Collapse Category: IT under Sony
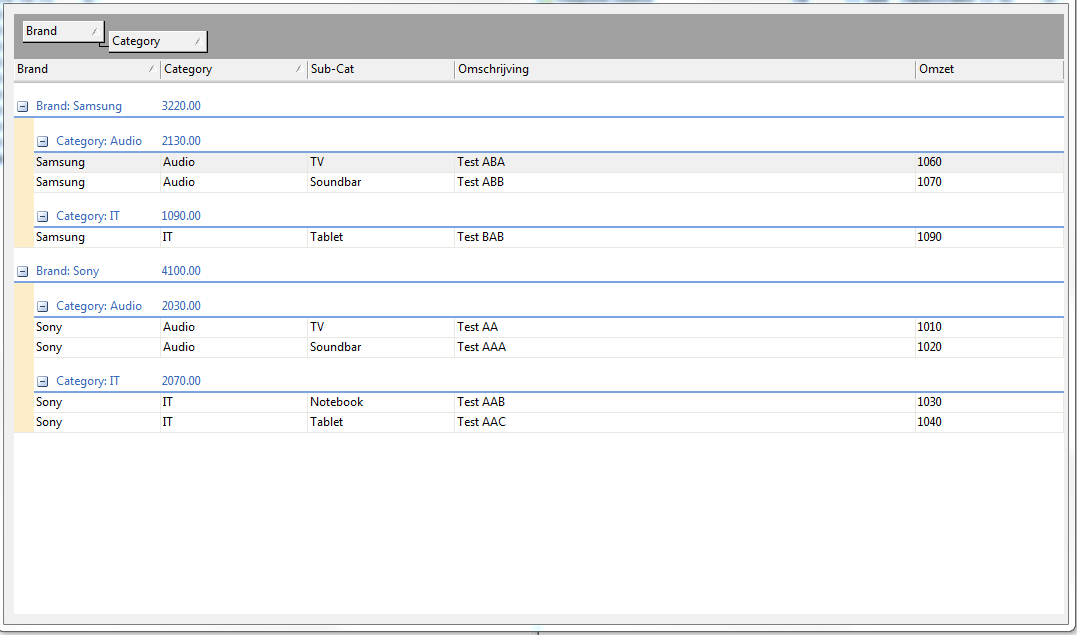Viewport: 1077px width, 635px height. pos(43,381)
